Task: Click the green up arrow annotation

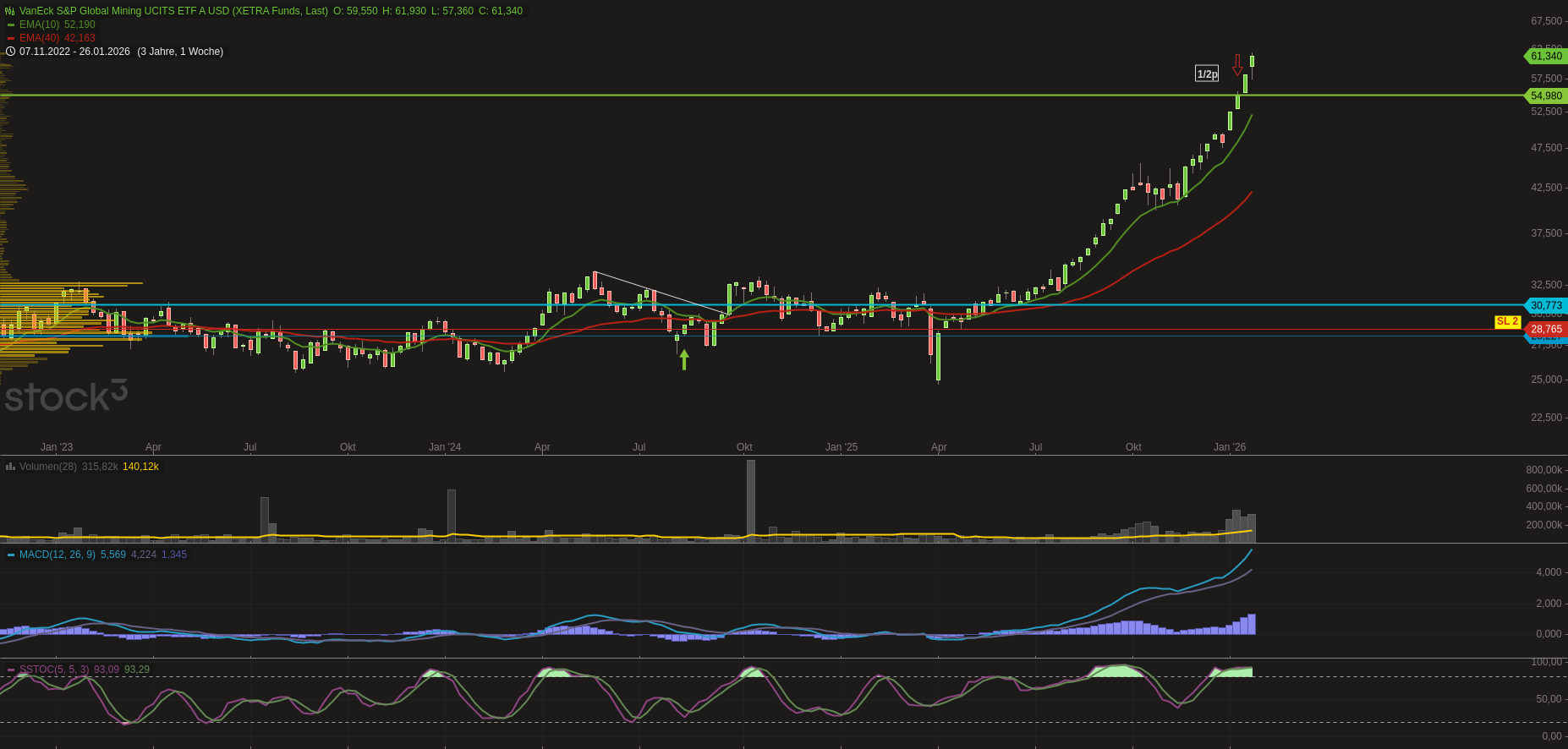Action: 684,359
